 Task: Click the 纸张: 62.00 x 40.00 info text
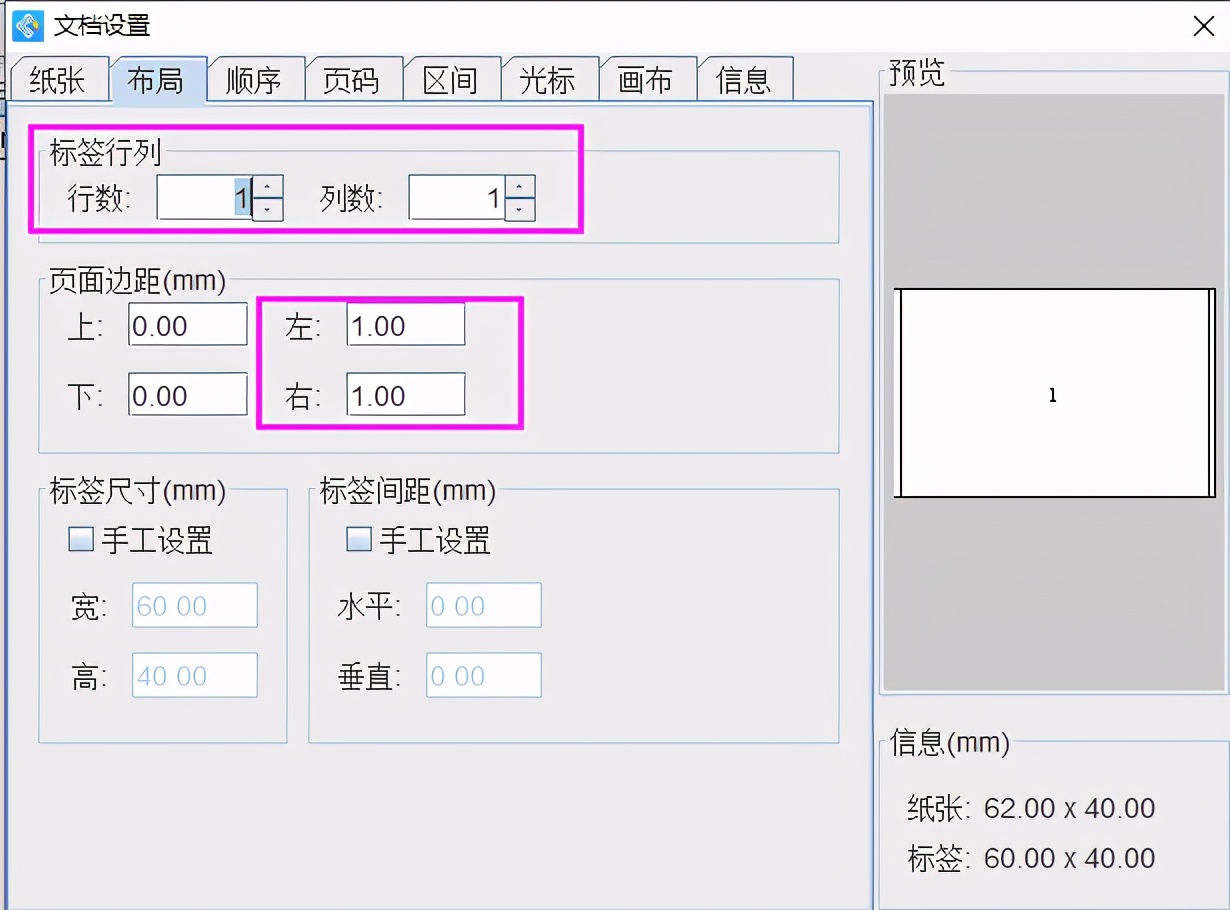[1031, 808]
